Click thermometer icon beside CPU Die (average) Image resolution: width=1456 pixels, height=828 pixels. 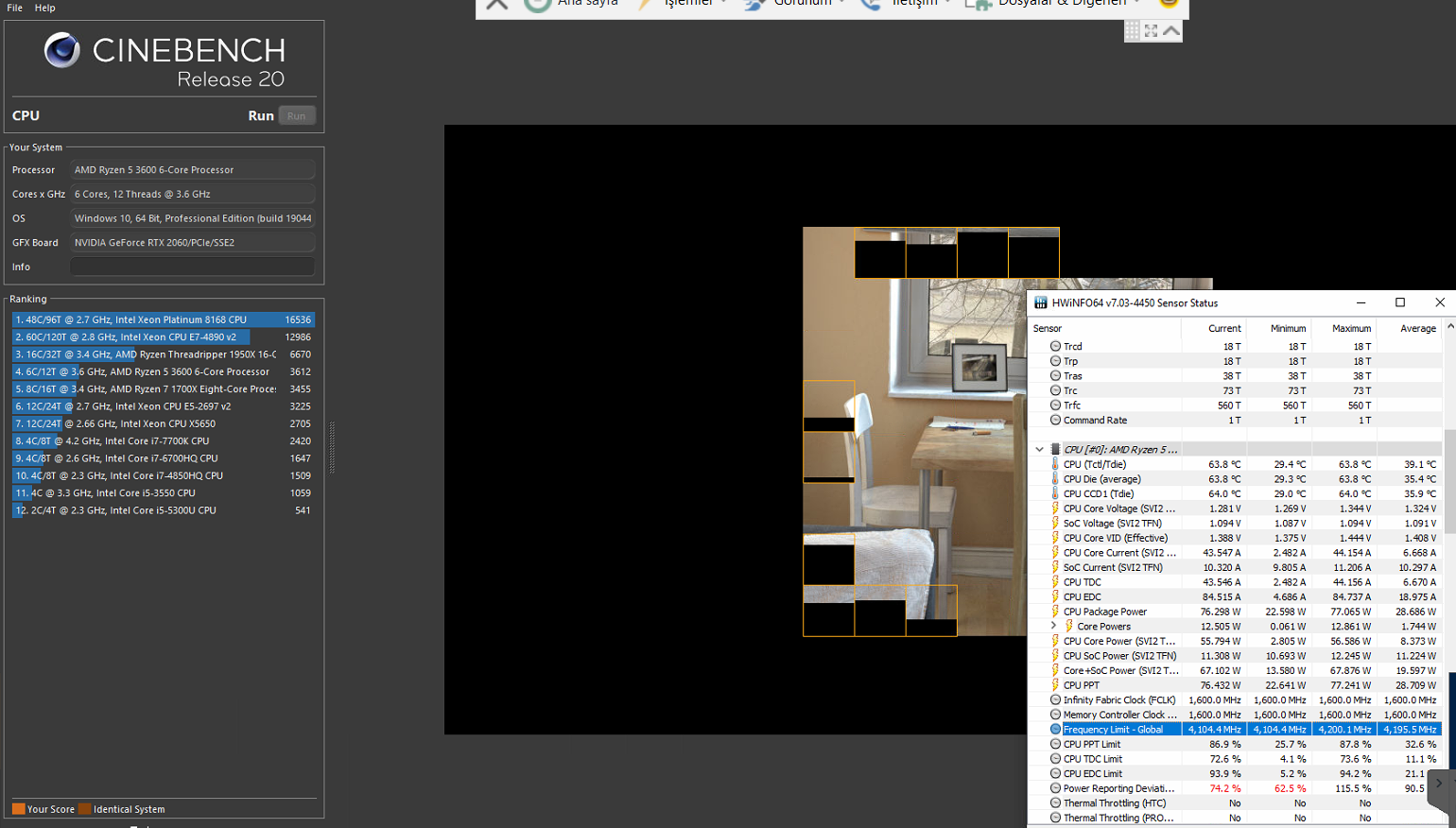[1055, 479]
